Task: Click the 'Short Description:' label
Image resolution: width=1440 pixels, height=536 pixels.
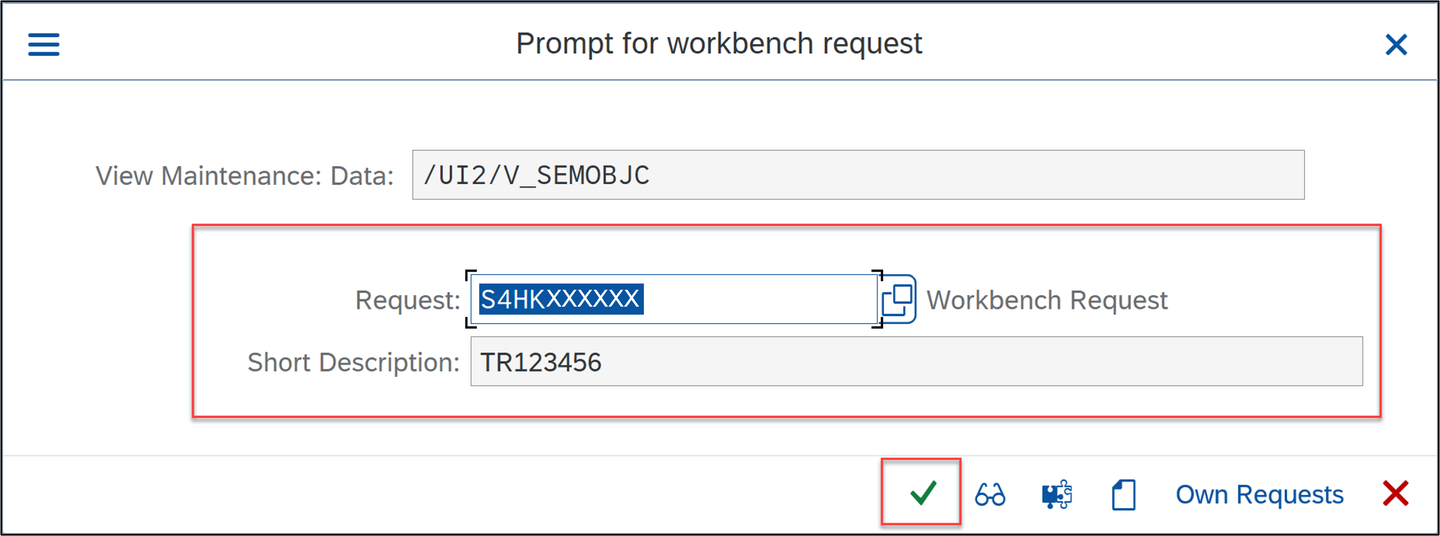Action: (354, 362)
